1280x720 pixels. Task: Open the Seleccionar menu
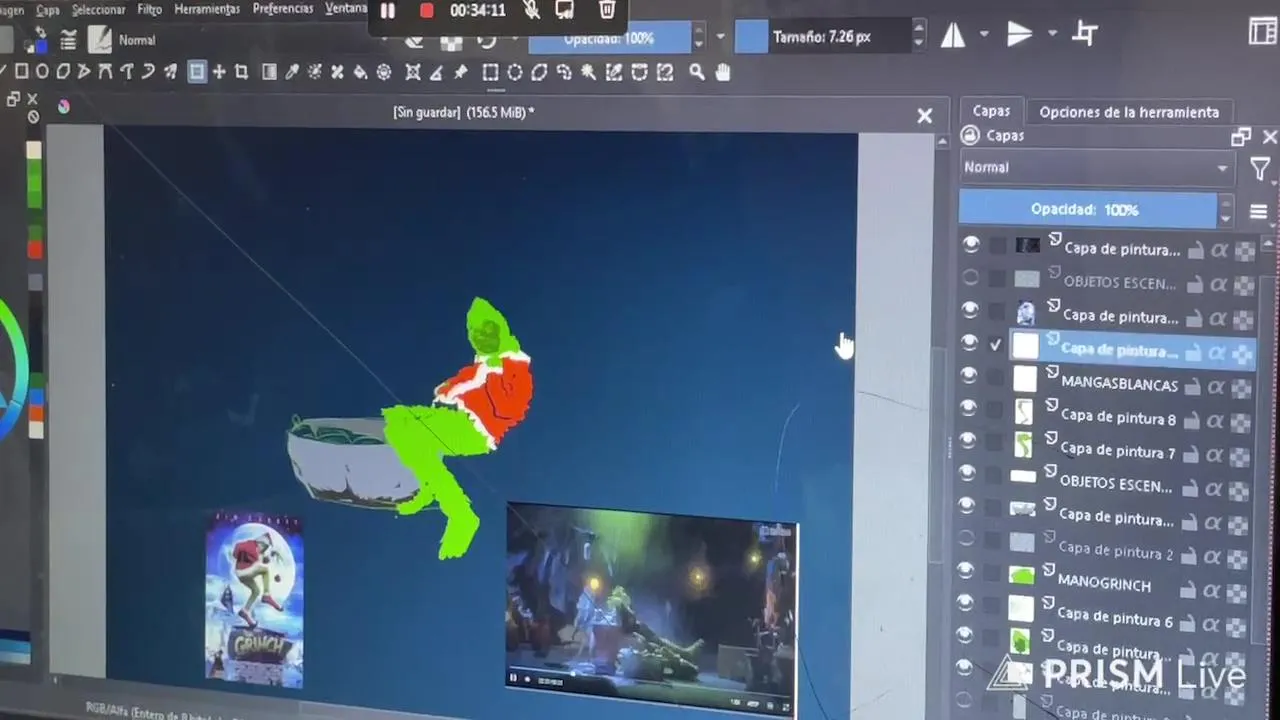(99, 10)
